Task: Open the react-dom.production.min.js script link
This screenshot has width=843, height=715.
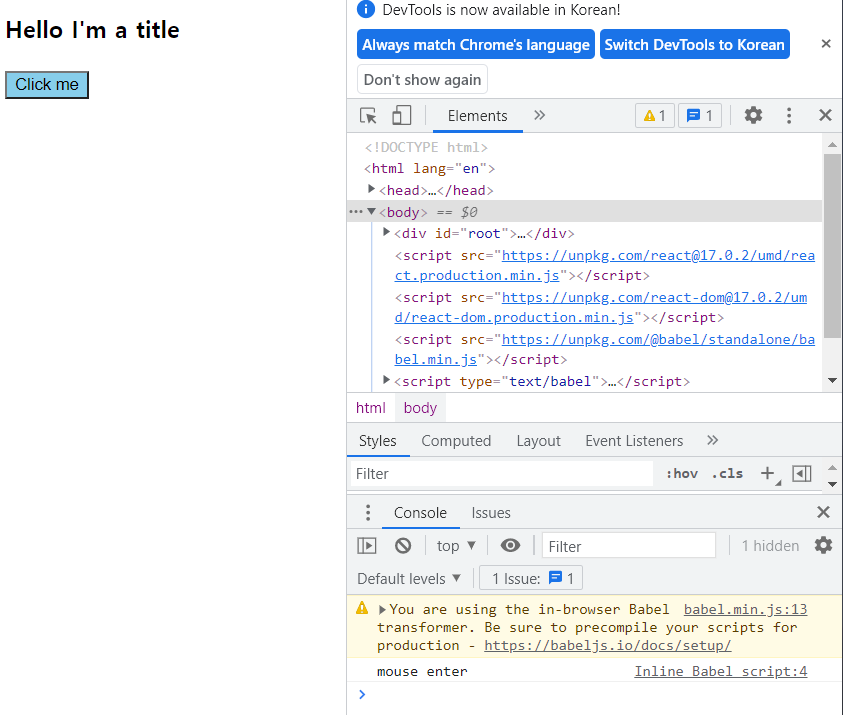Action: [x=601, y=308]
